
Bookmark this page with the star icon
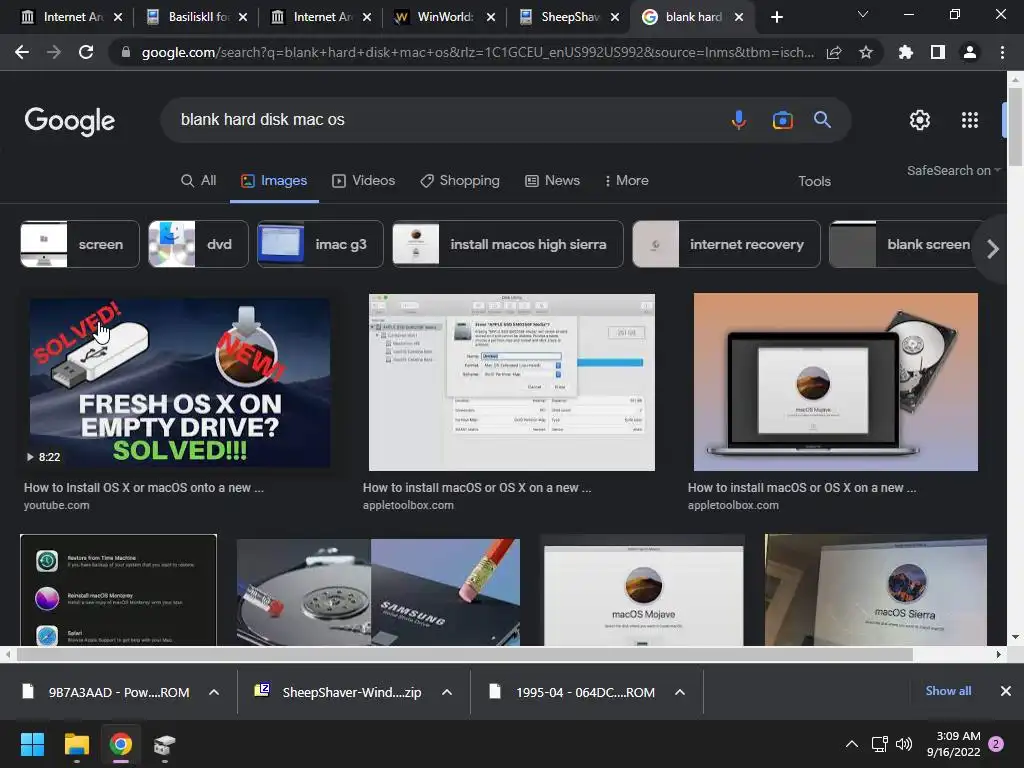tap(866, 52)
